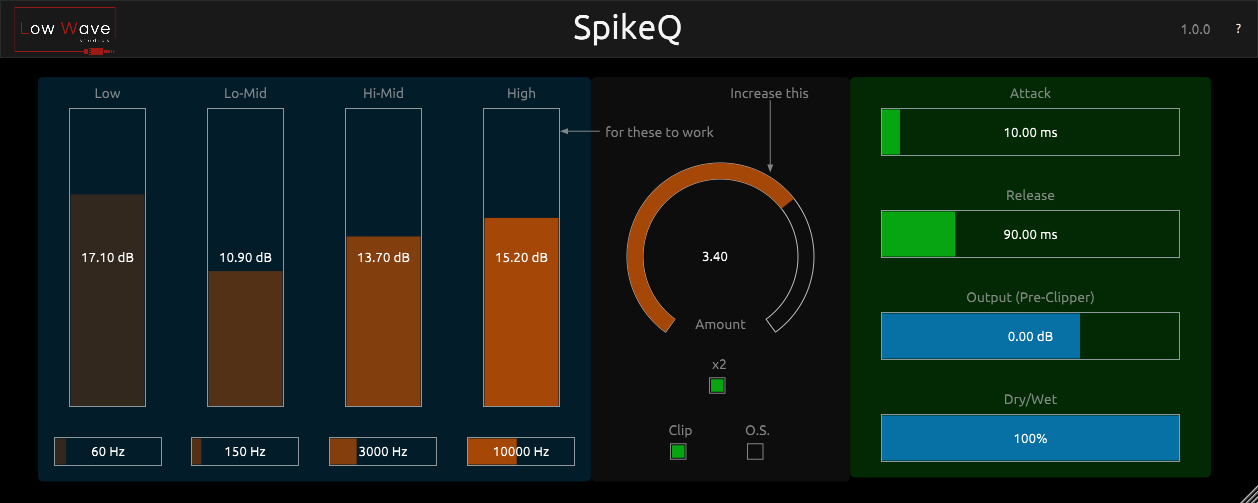Image resolution: width=1258 pixels, height=503 pixels.
Task: Click the High band label
Action: click(x=521, y=93)
